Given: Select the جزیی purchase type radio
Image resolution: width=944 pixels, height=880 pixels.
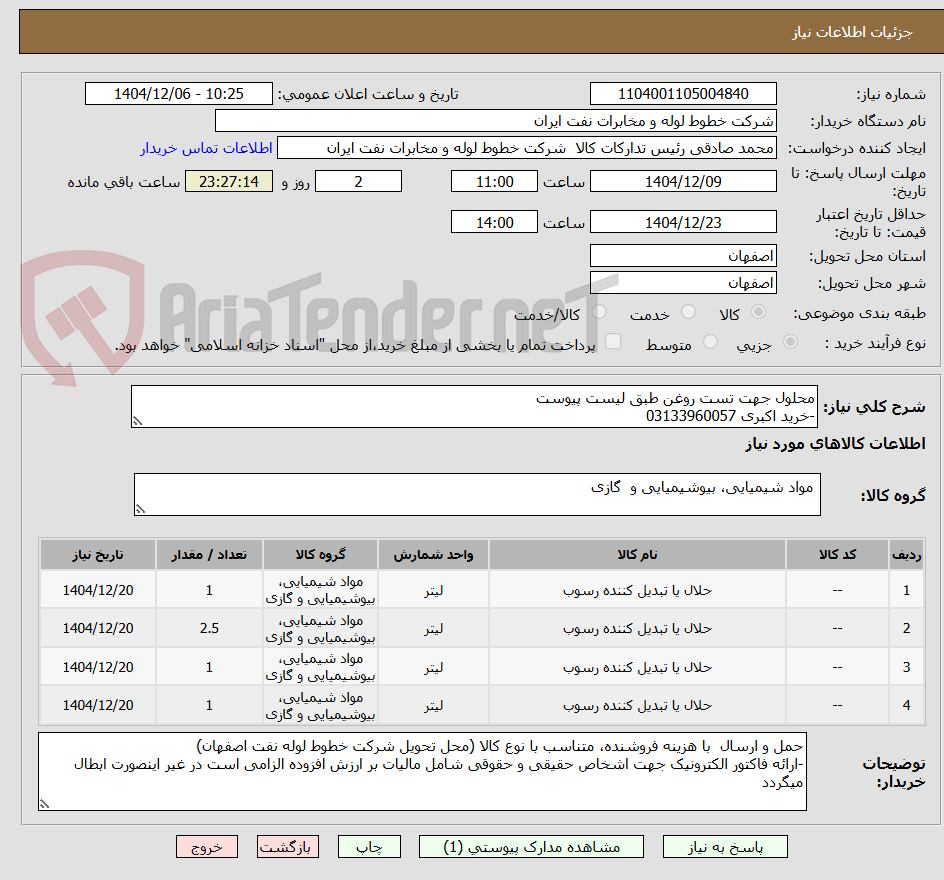Looking at the screenshot, I should (x=790, y=342).
